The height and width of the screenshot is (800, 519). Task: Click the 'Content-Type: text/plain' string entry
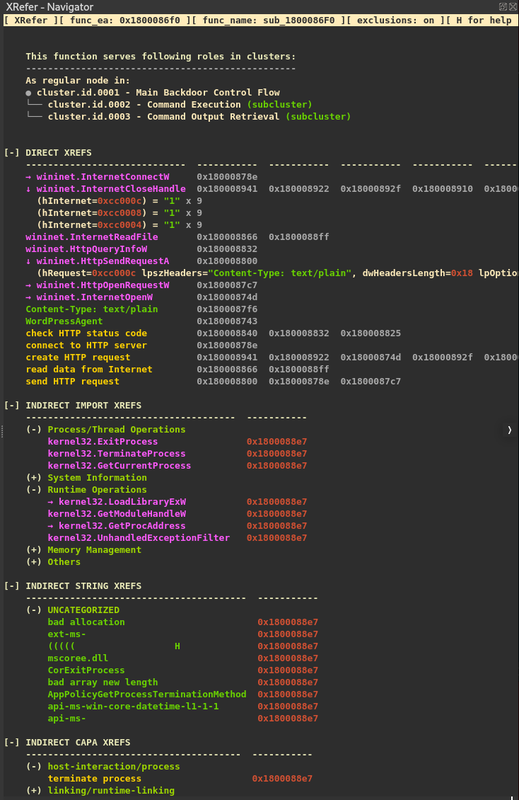(92, 309)
